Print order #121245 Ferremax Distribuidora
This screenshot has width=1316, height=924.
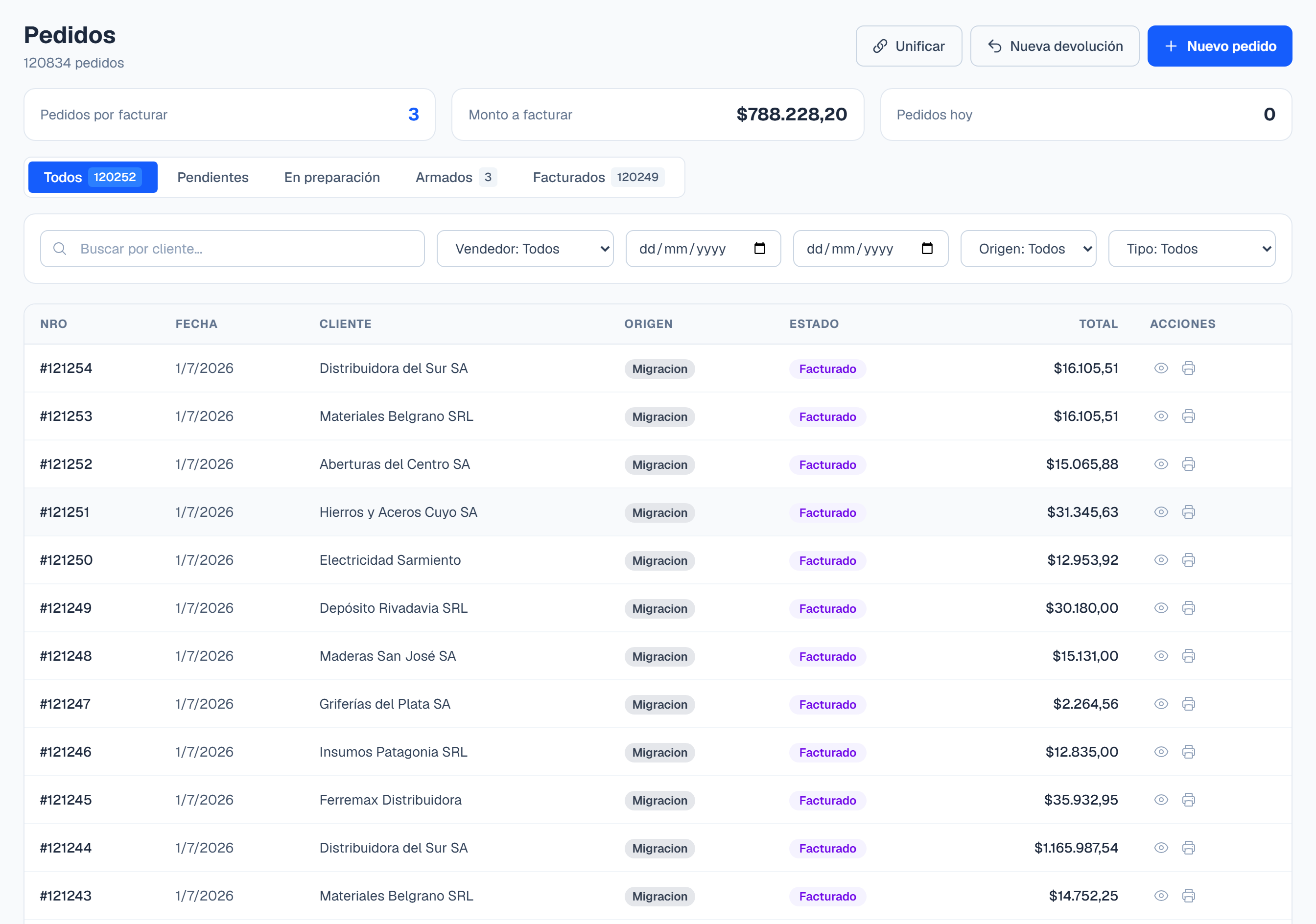click(1188, 800)
